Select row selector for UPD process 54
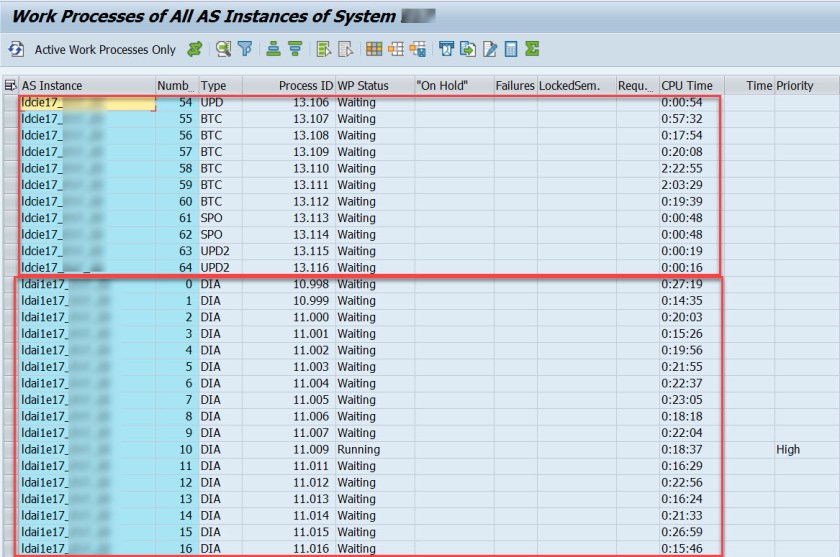Viewport: 840px width, 557px height. [x=10, y=103]
